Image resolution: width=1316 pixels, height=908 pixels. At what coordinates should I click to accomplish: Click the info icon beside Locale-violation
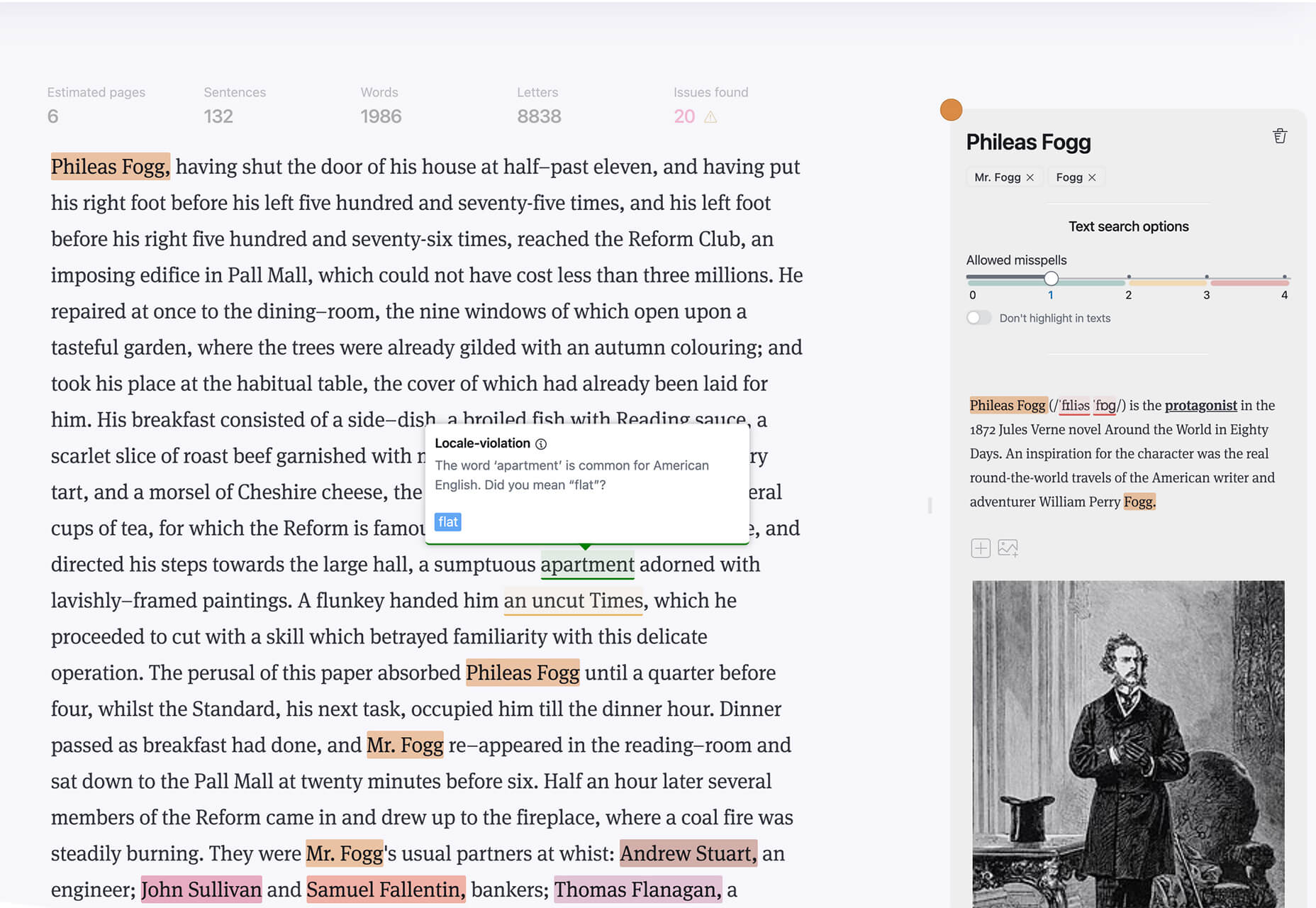tap(541, 444)
